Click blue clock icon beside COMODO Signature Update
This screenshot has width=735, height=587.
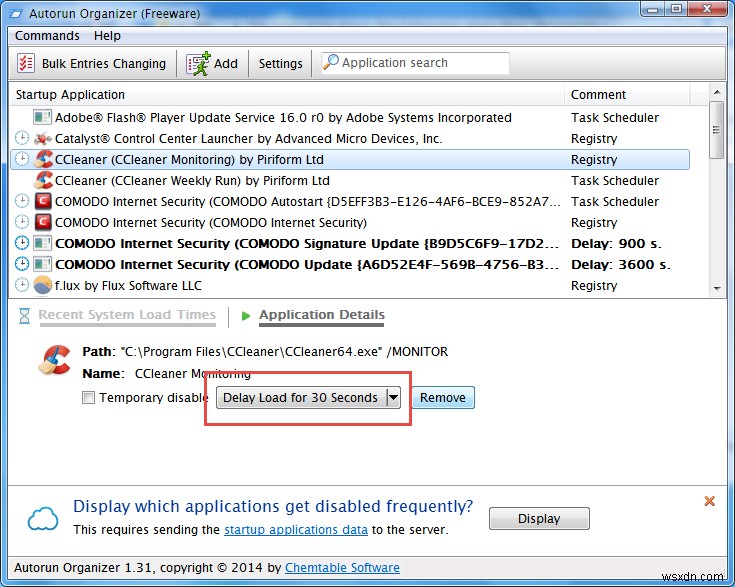click(x=22, y=243)
